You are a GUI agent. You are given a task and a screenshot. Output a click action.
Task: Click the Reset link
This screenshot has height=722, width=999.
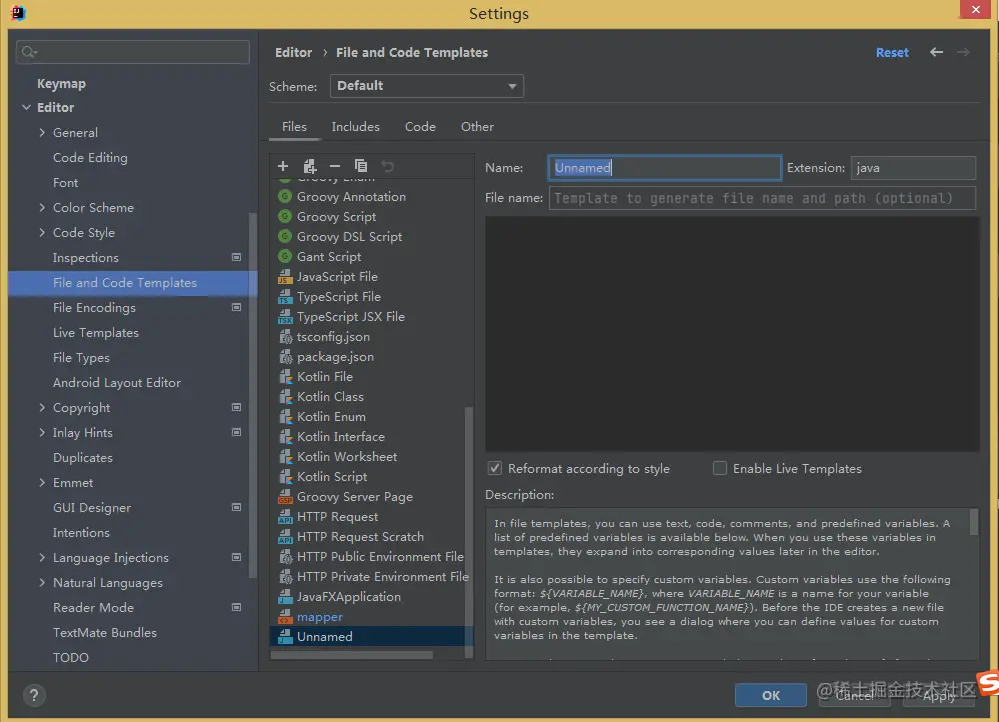pyautogui.click(x=892, y=52)
